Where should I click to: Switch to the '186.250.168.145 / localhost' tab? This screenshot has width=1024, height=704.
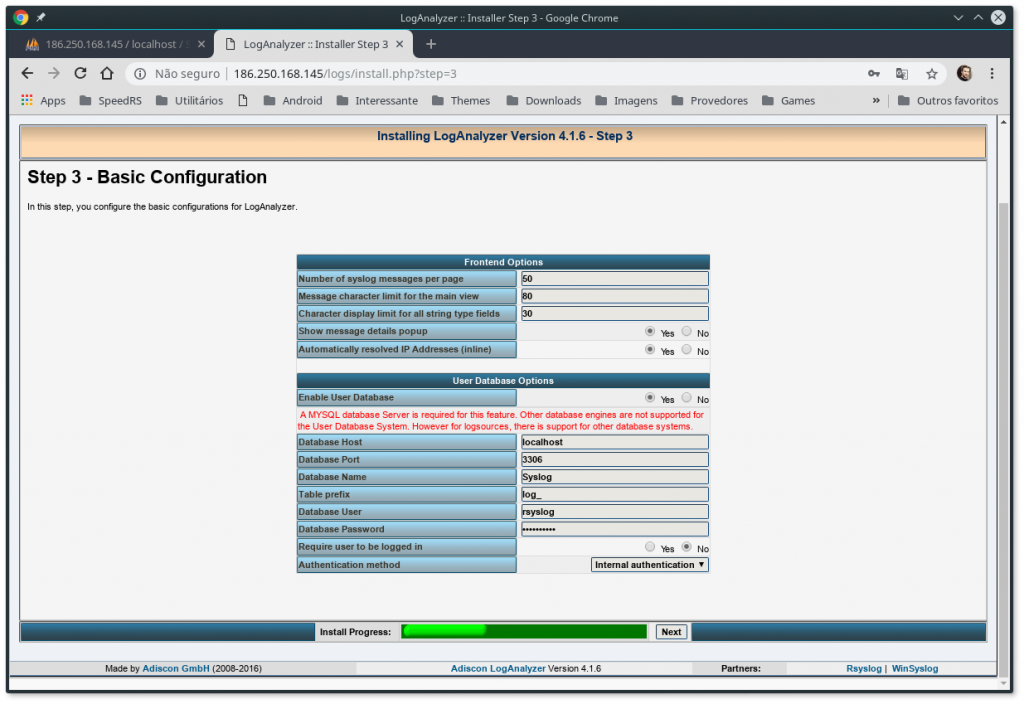110,43
